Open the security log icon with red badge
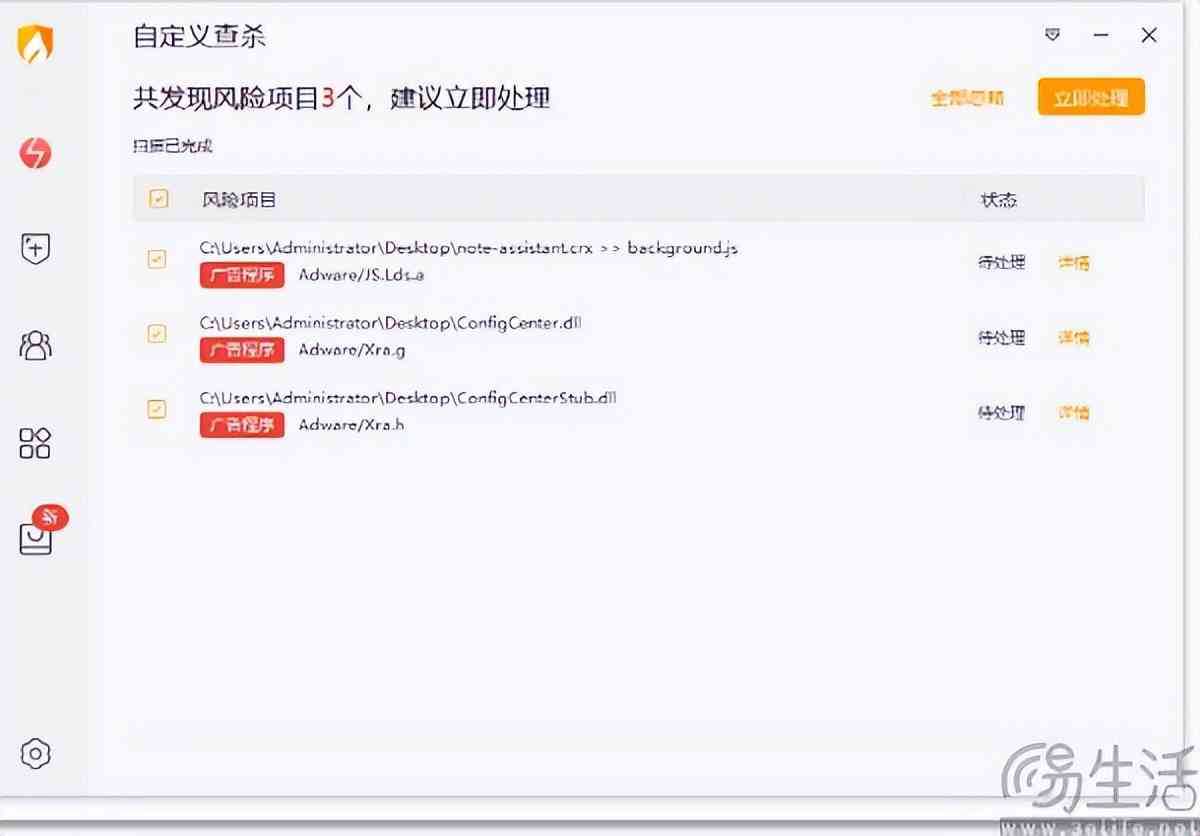 click(36, 537)
